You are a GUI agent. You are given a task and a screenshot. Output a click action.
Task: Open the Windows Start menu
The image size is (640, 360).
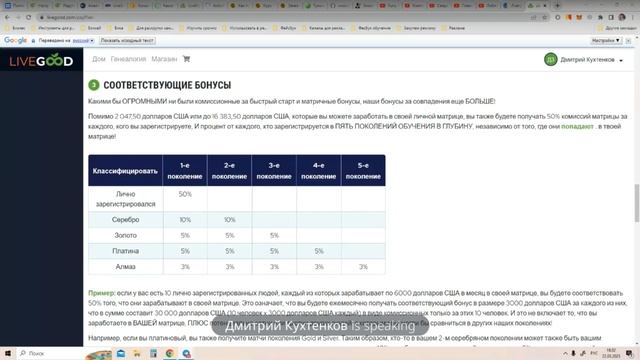pos(8,353)
